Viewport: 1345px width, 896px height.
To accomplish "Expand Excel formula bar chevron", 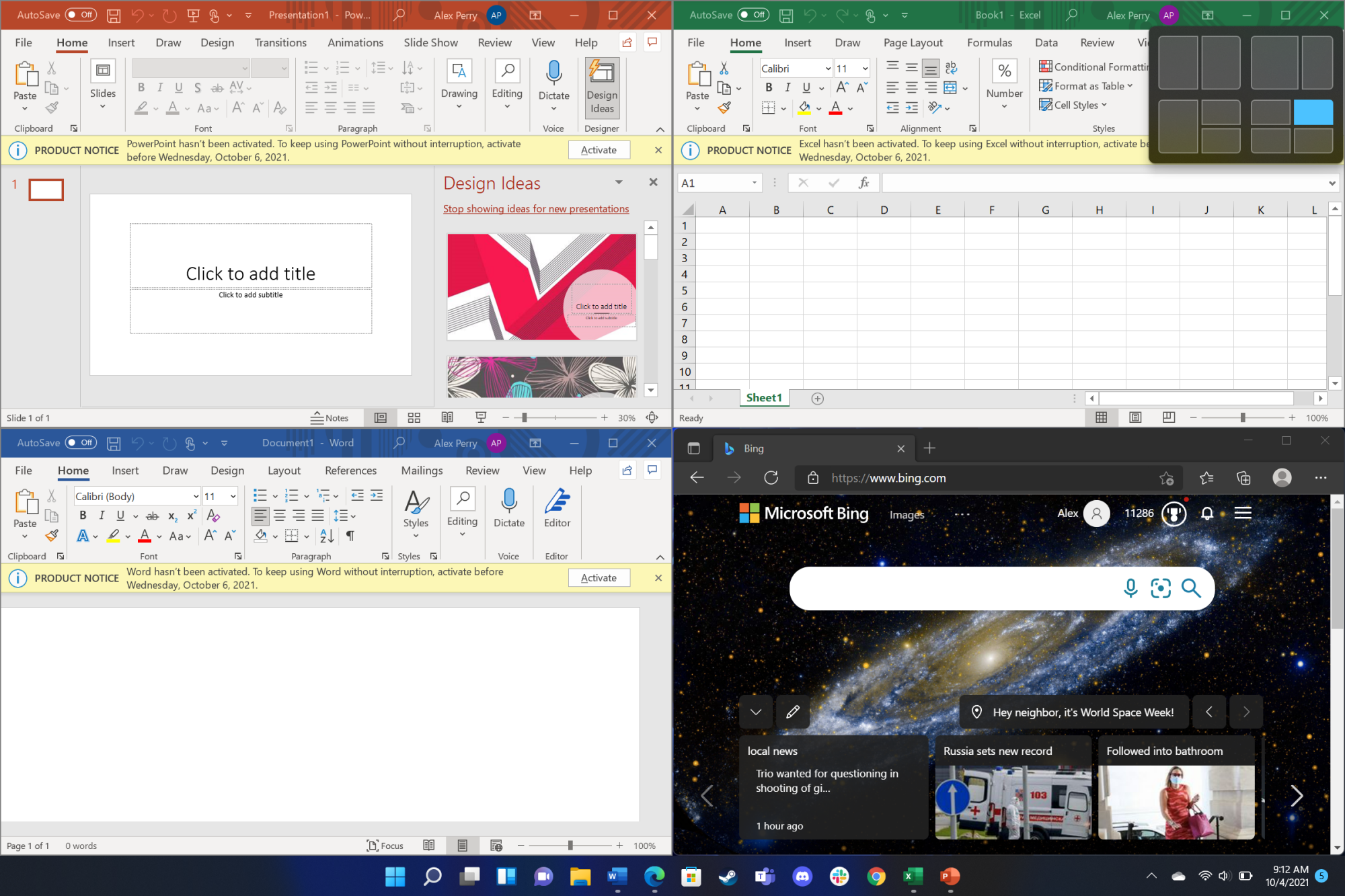I will tap(1332, 183).
